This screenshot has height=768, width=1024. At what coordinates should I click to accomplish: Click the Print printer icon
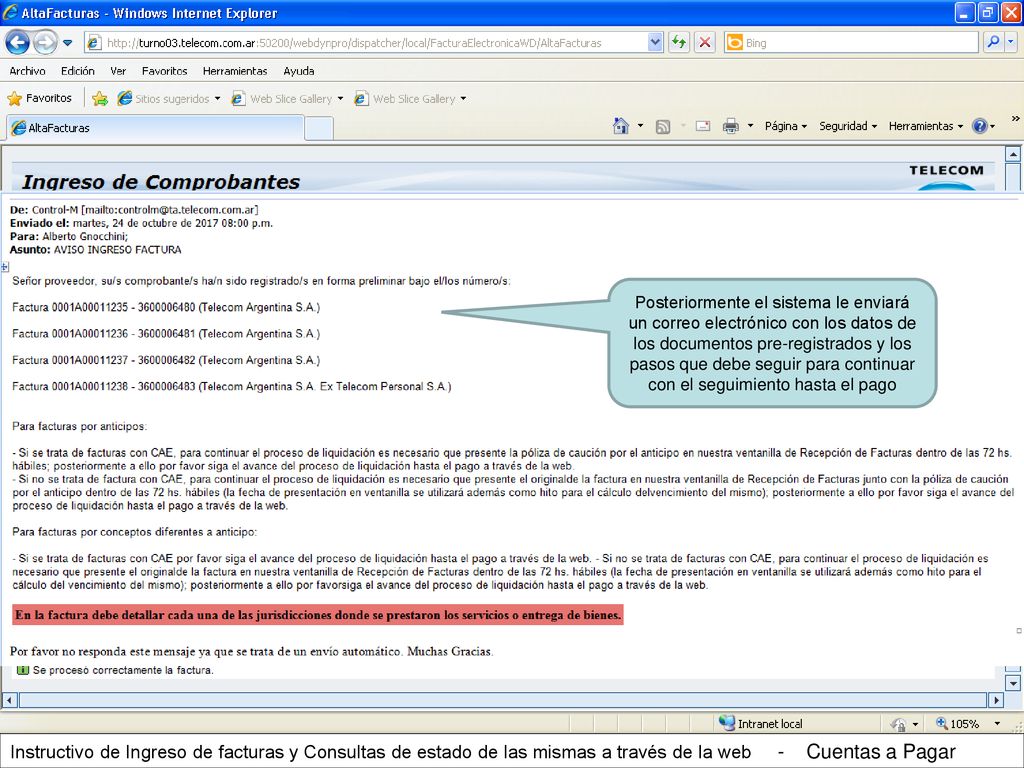pos(731,126)
